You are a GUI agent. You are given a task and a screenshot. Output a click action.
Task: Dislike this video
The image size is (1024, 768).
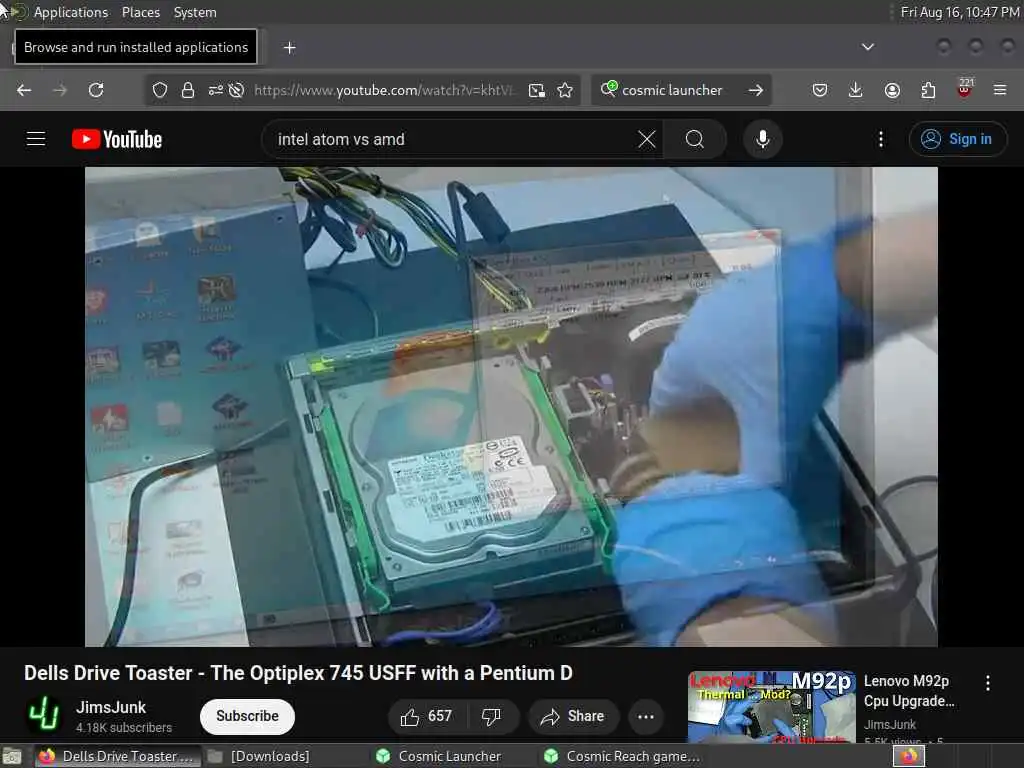pos(492,716)
